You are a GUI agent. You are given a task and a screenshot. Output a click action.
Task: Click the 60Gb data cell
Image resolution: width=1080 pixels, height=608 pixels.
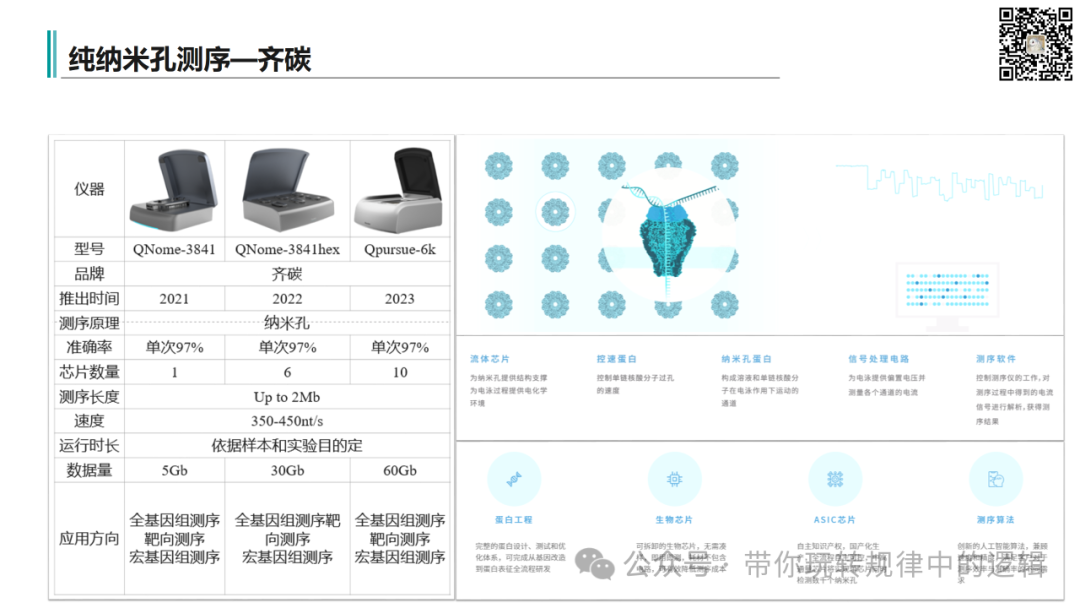coord(399,471)
